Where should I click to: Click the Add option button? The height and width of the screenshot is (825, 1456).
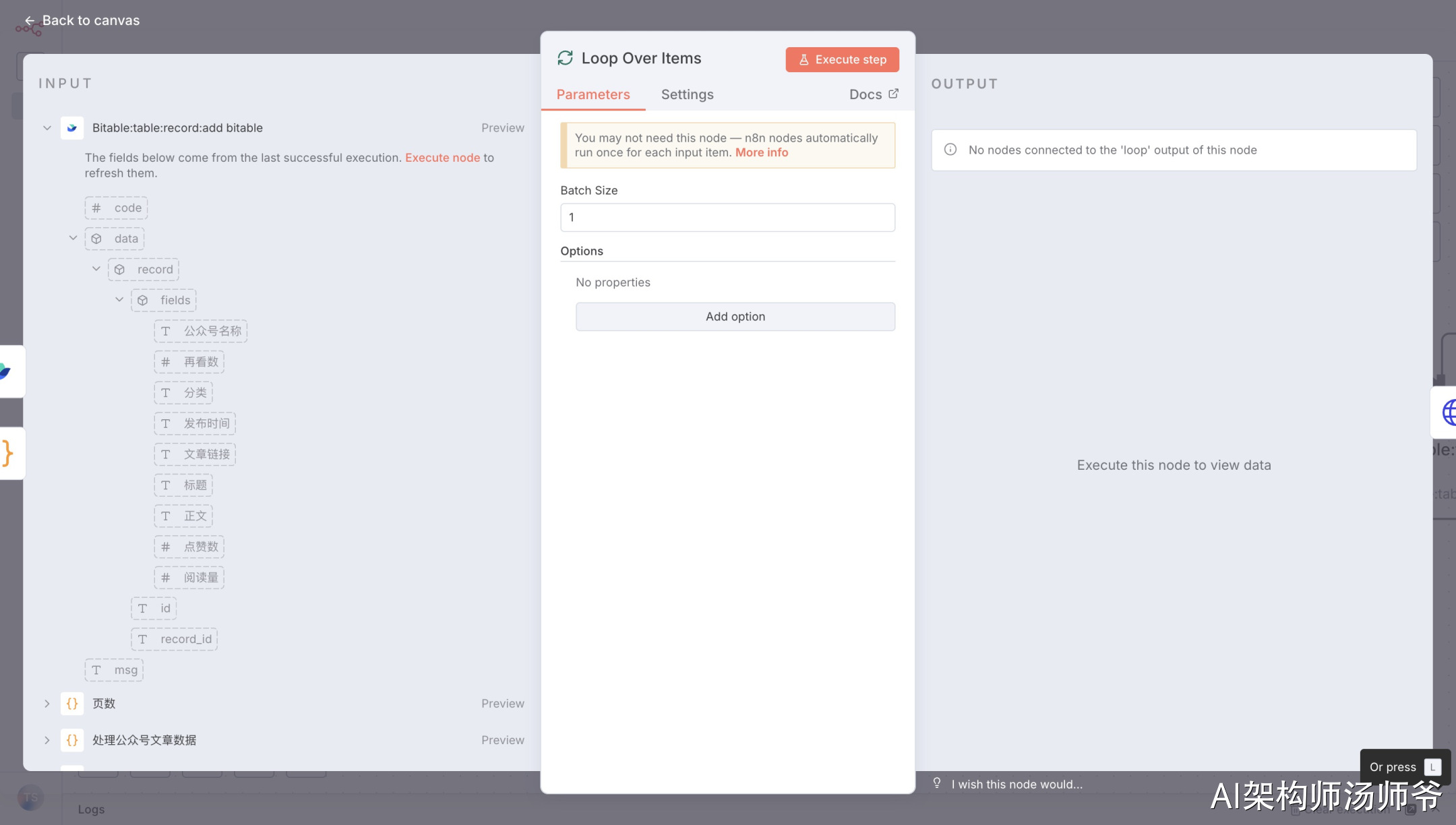point(735,317)
